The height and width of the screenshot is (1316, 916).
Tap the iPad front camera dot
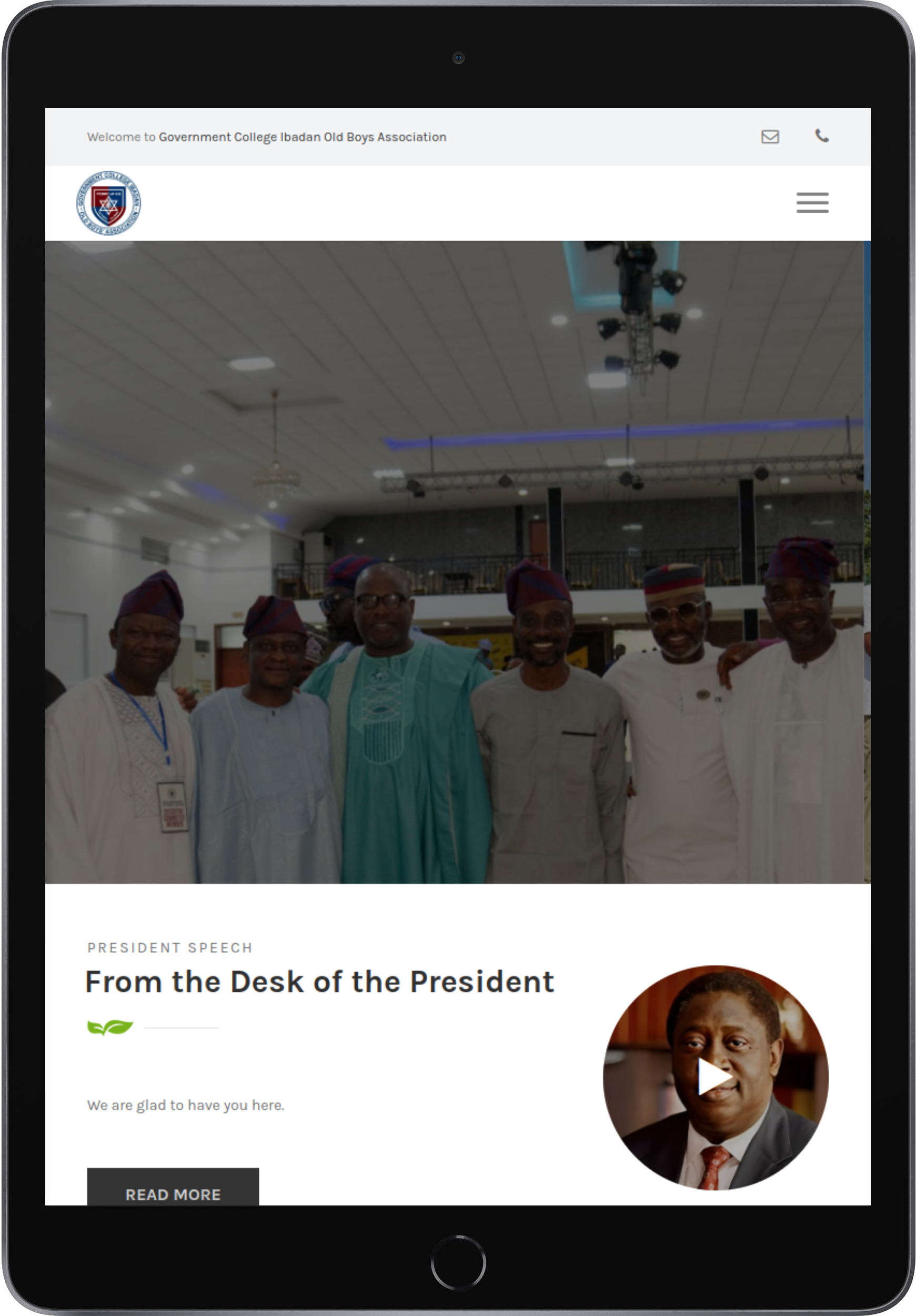(458, 57)
